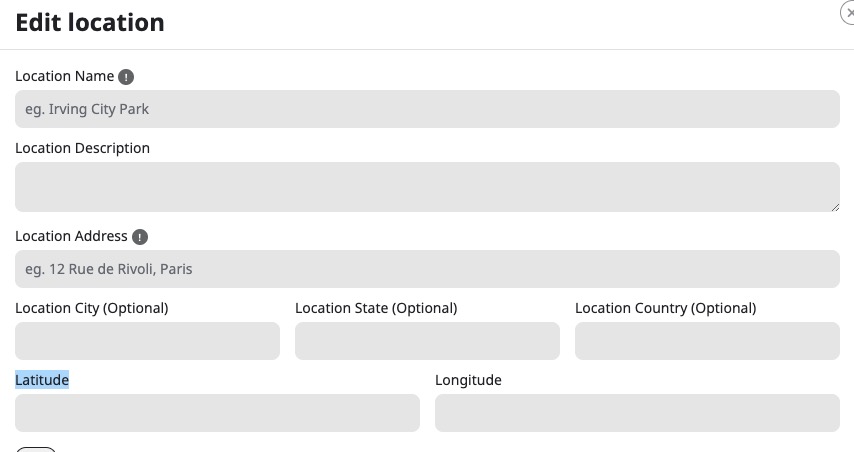Click the Location Country (Optional) label

(666, 308)
